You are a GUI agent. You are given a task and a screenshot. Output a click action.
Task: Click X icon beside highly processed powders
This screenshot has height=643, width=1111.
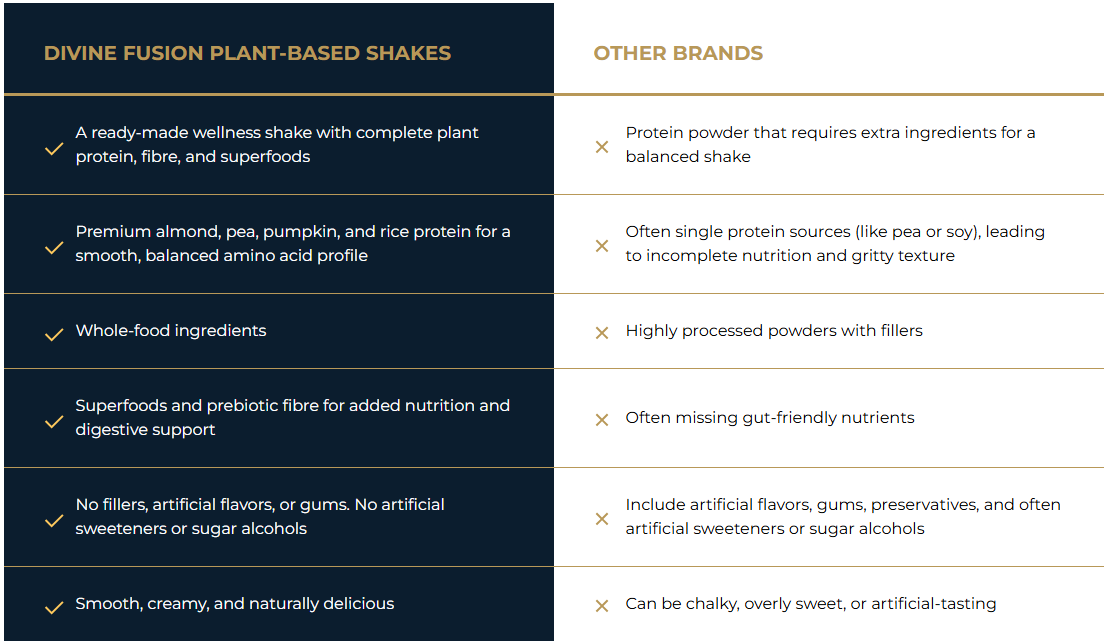[602, 333]
